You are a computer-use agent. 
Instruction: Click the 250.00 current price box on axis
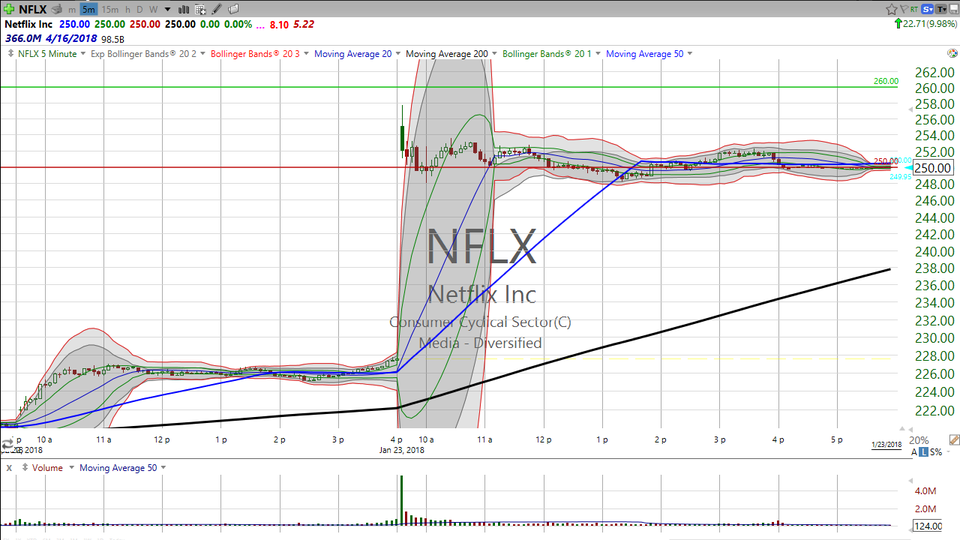tap(933, 168)
